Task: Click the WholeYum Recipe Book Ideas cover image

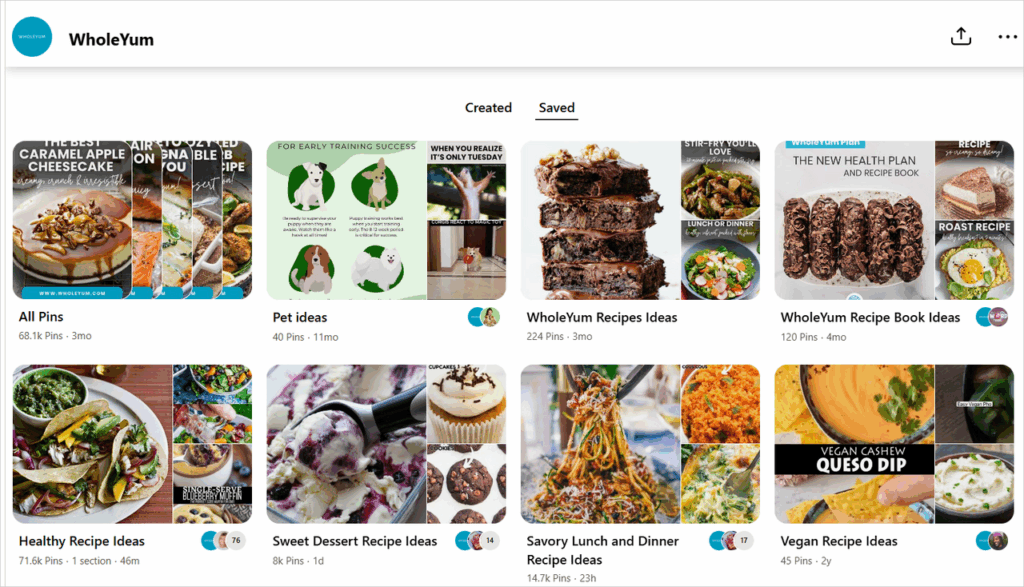Action: [895, 219]
